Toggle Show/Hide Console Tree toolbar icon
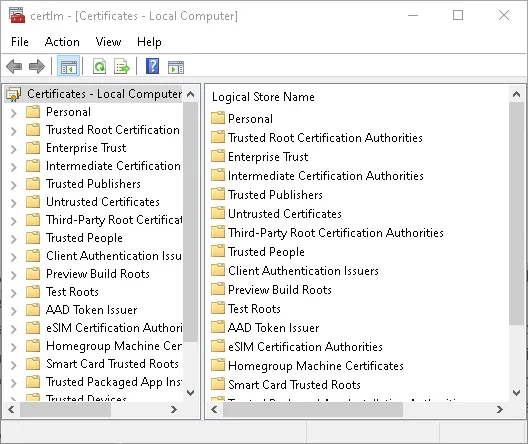Image resolution: width=528 pixels, height=444 pixels. [x=69, y=66]
